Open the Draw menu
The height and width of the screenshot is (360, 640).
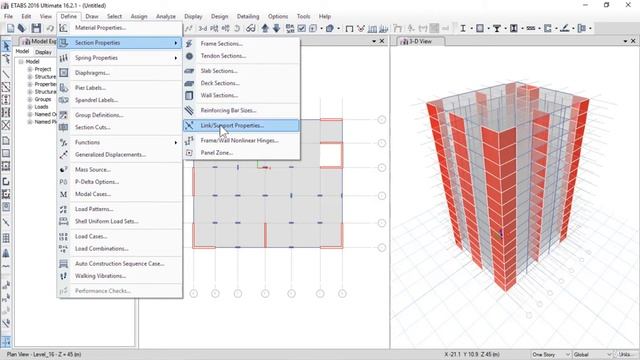tap(92, 16)
